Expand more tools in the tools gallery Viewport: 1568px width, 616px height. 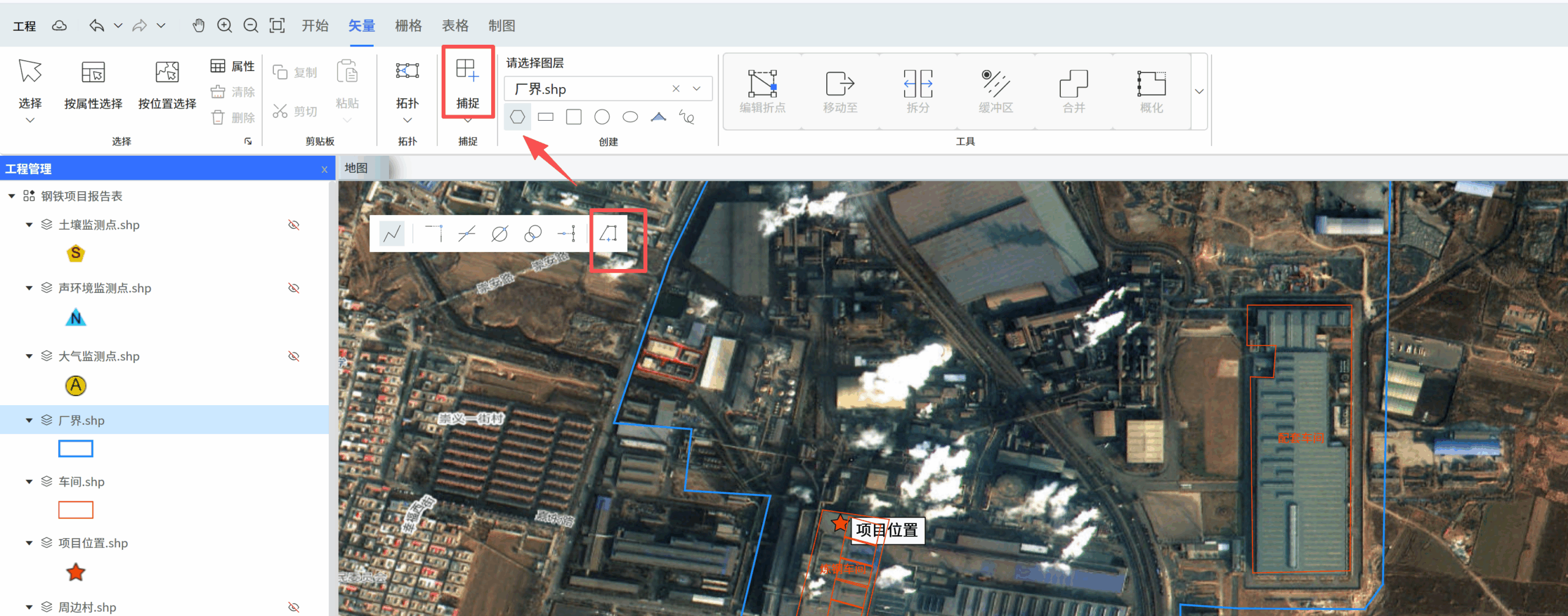click(x=1199, y=91)
